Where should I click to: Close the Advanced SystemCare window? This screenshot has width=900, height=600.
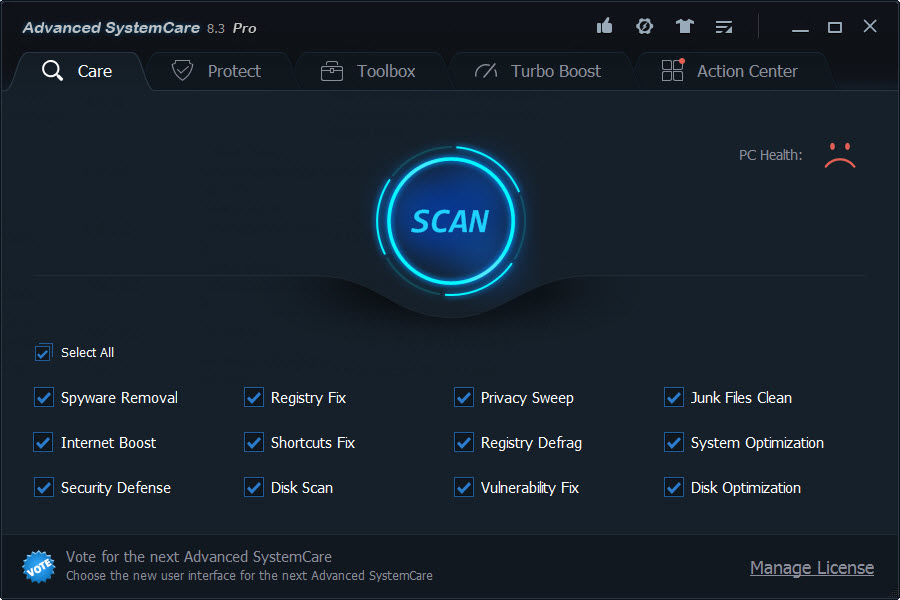tap(870, 26)
